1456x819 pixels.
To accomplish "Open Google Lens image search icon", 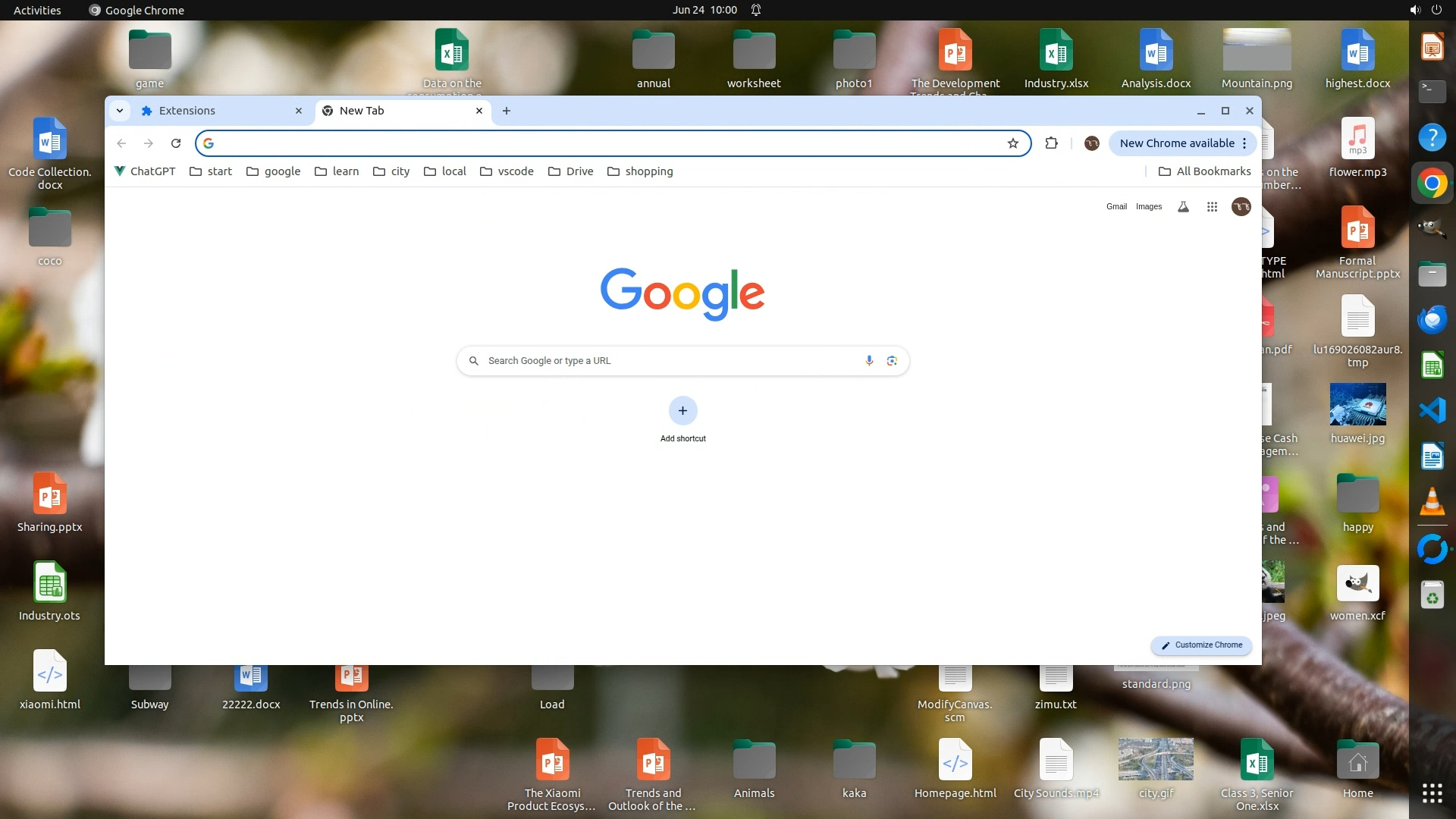I will (x=892, y=361).
